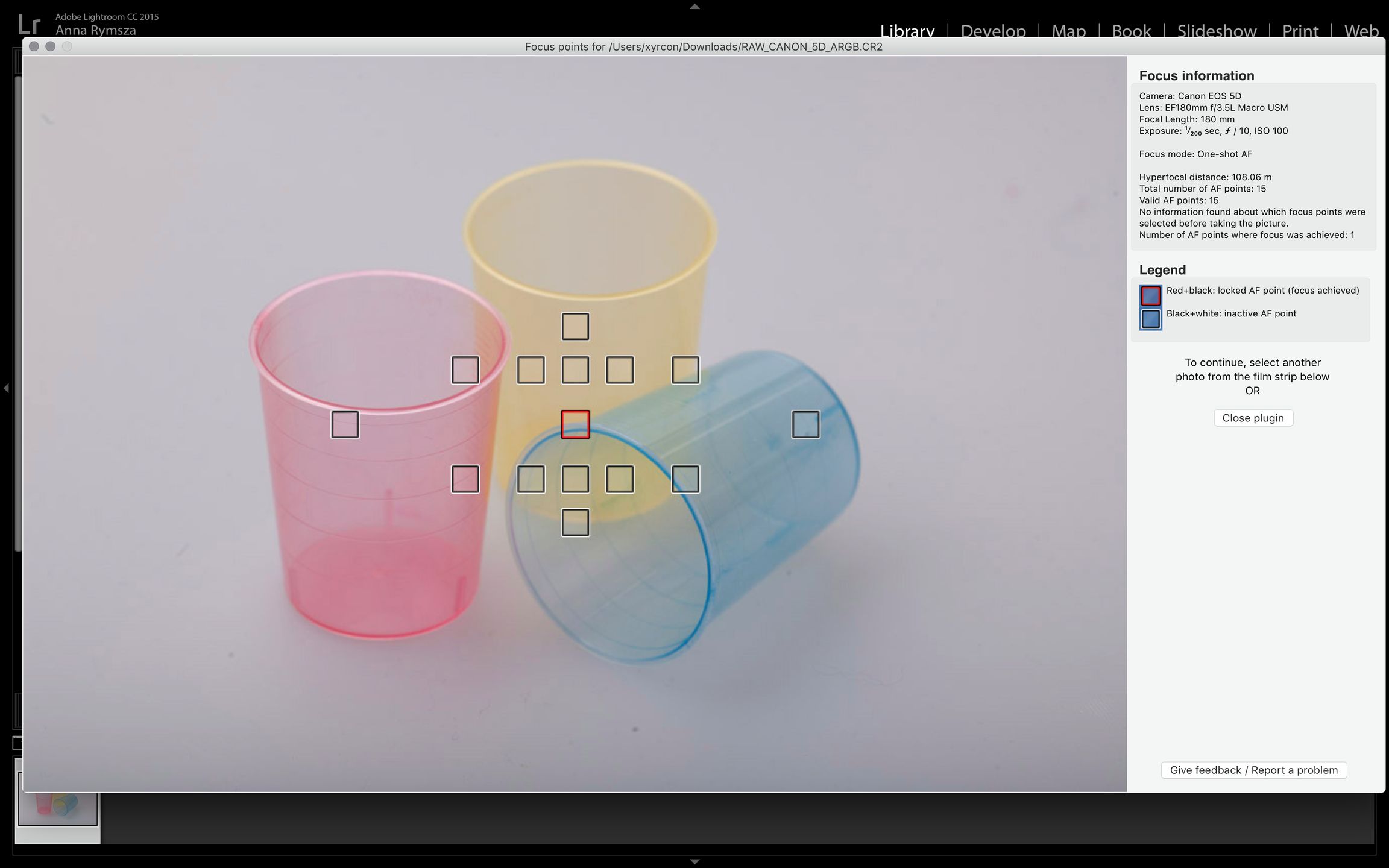Click Give feedback / Report a problem
1389x868 pixels.
point(1253,770)
